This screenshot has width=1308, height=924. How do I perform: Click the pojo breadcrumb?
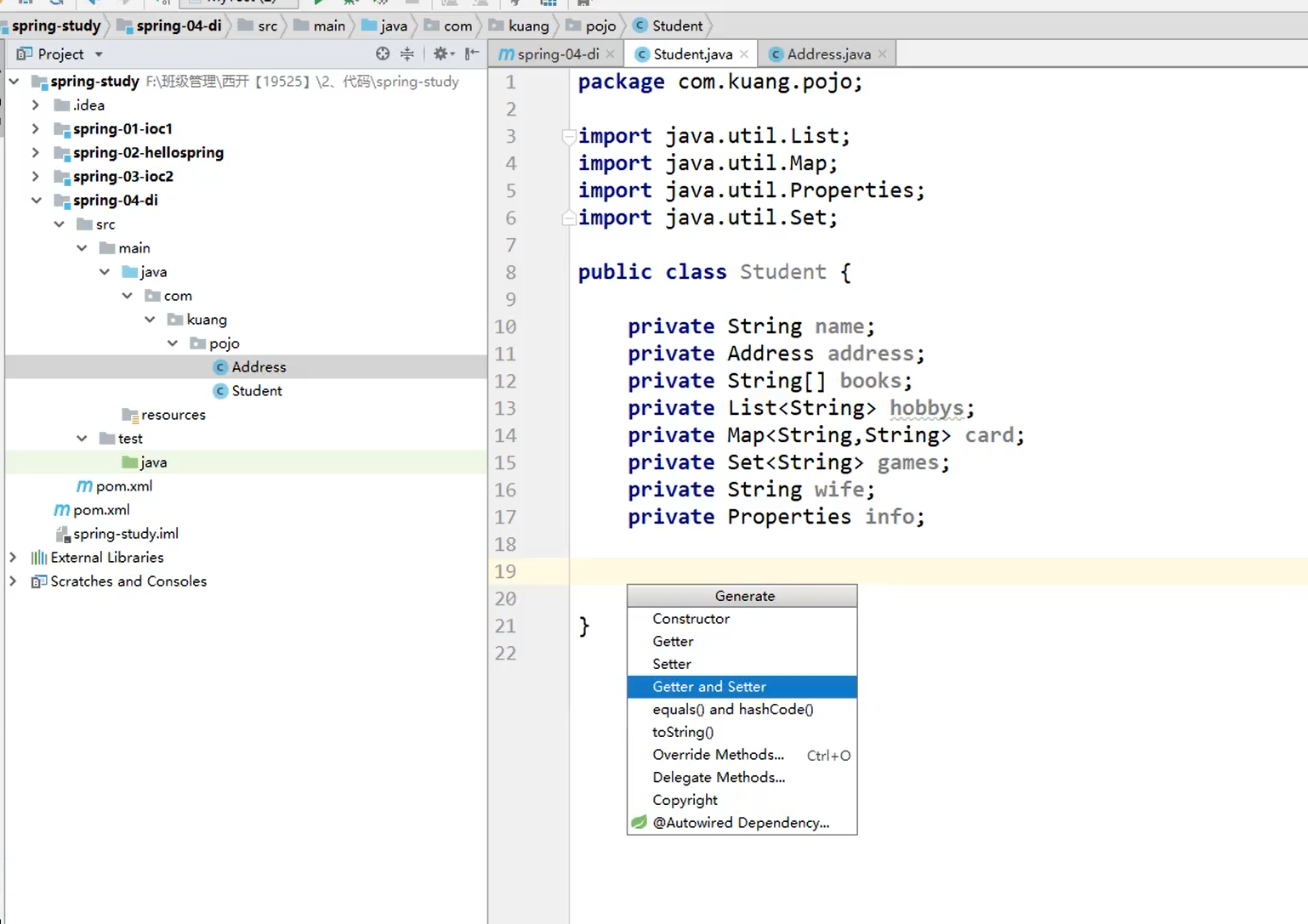pos(591,26)
